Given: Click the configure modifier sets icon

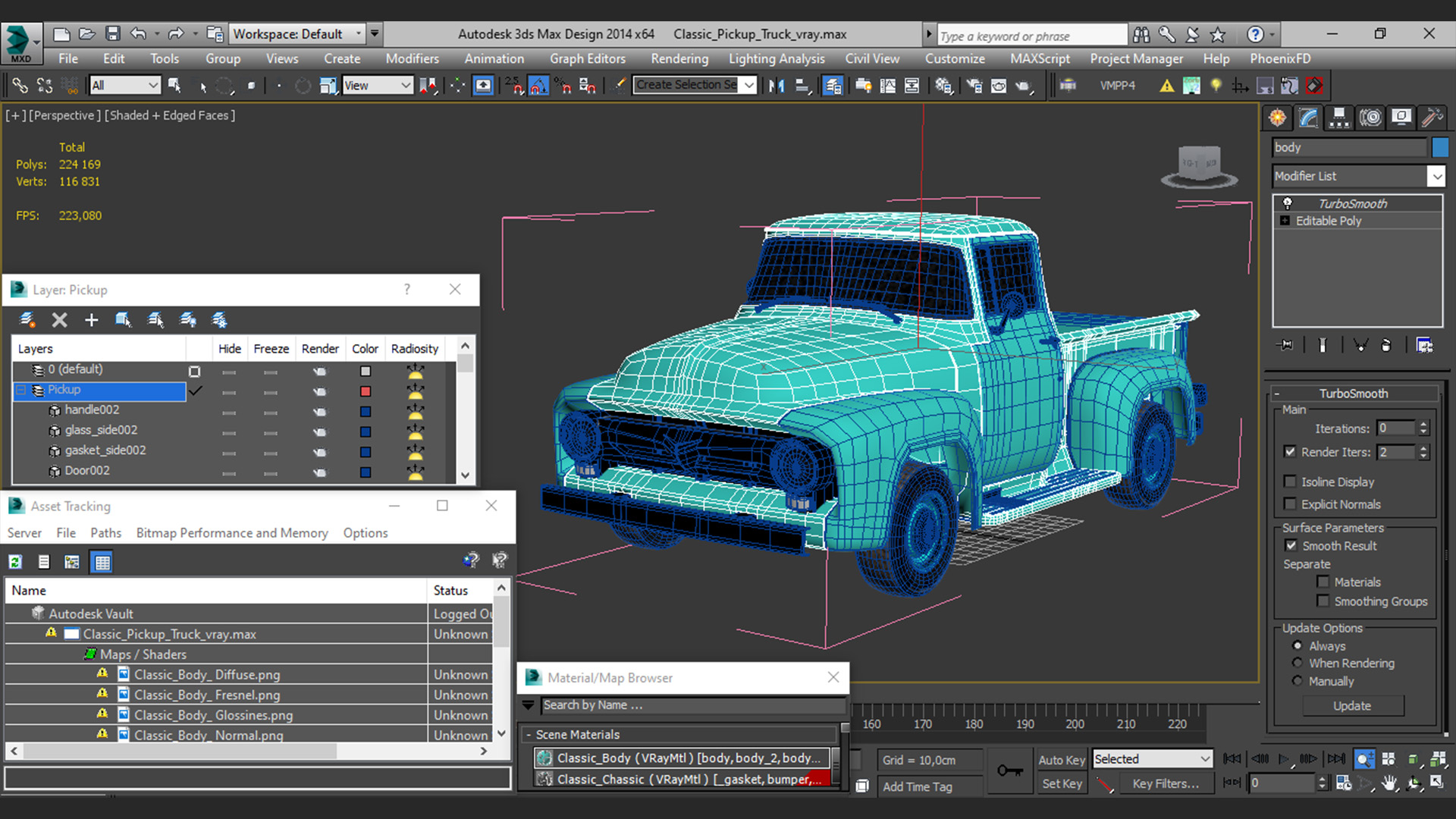Looking at the screenshot, I should [x=1425, y=345].
